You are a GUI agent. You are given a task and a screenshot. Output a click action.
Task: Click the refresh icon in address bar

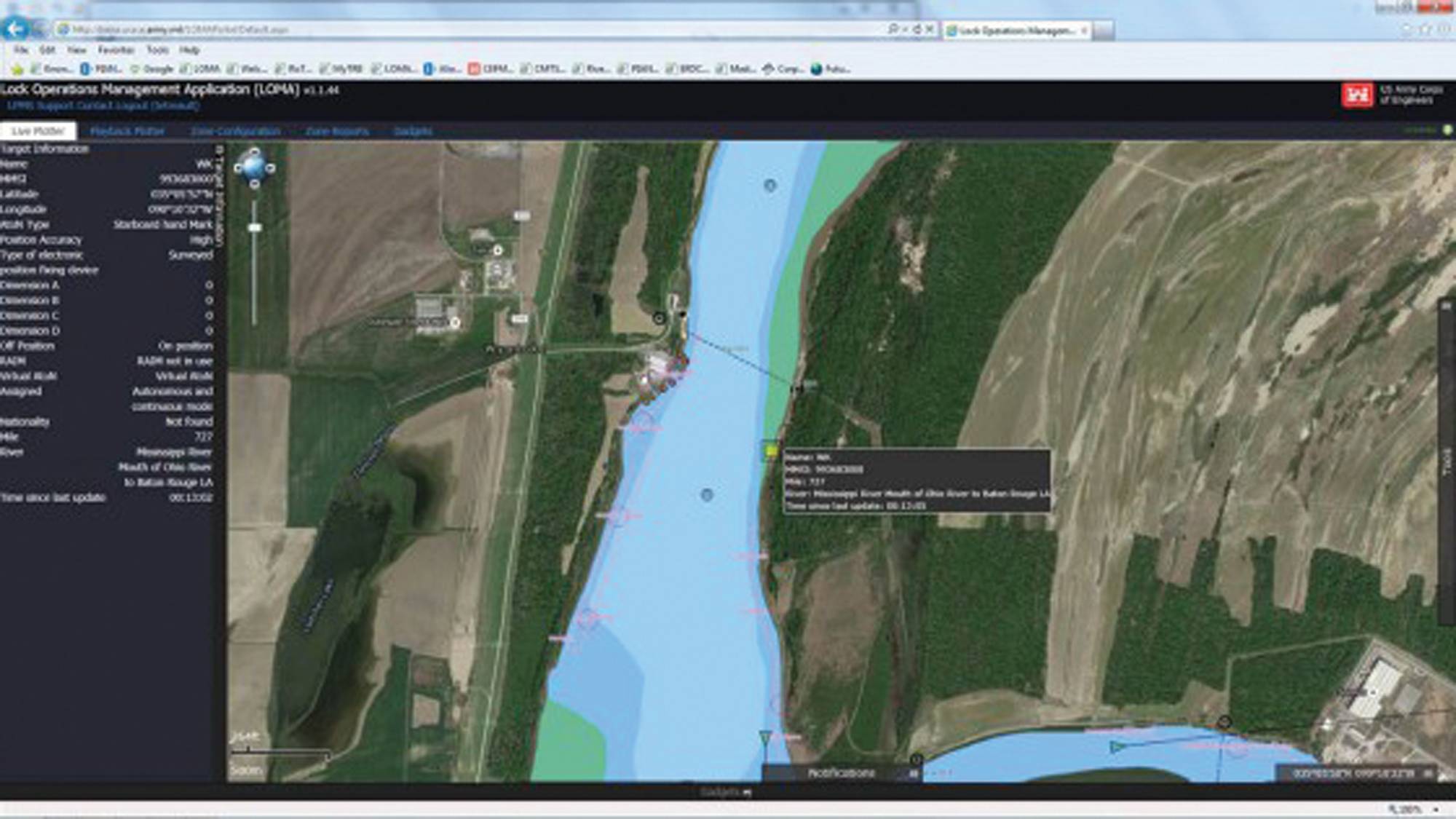tap(917, 29)
